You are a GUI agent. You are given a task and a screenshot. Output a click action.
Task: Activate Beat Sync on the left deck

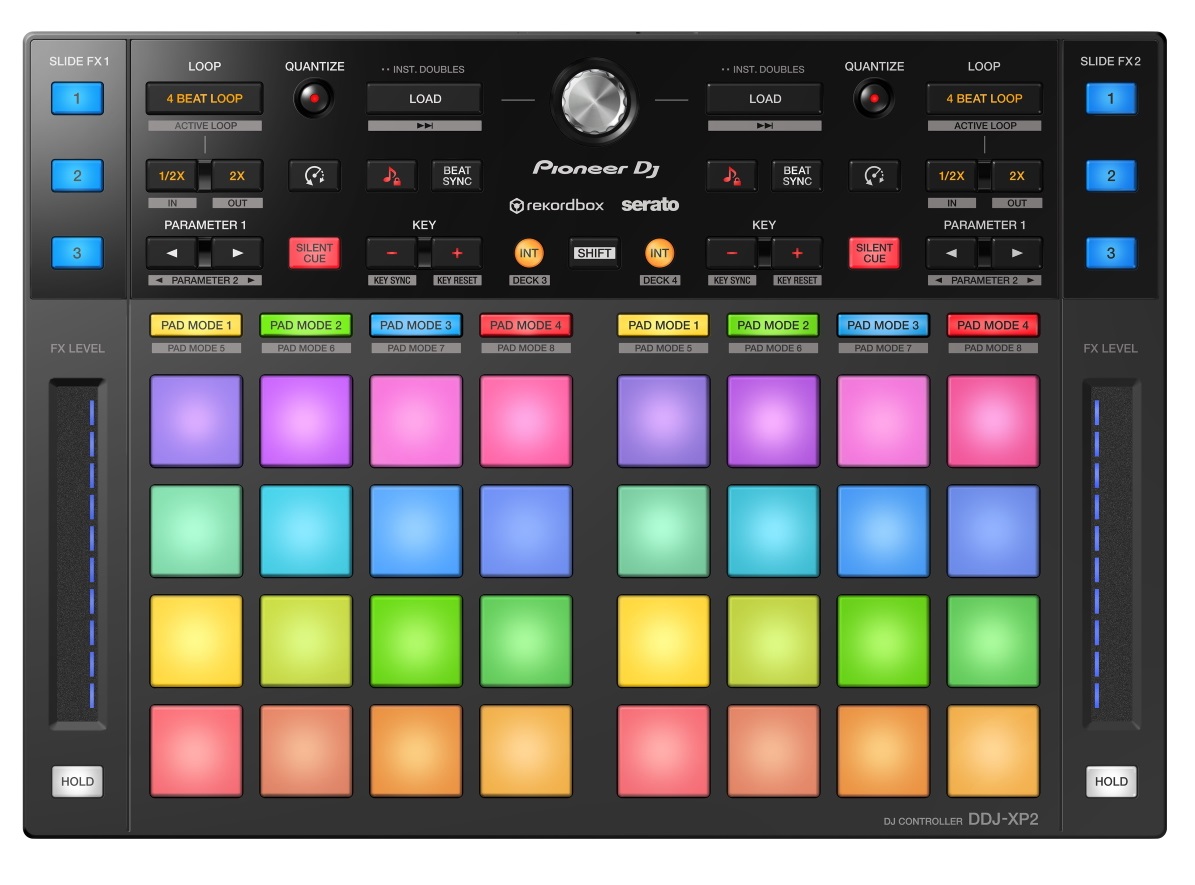point(457,176)
